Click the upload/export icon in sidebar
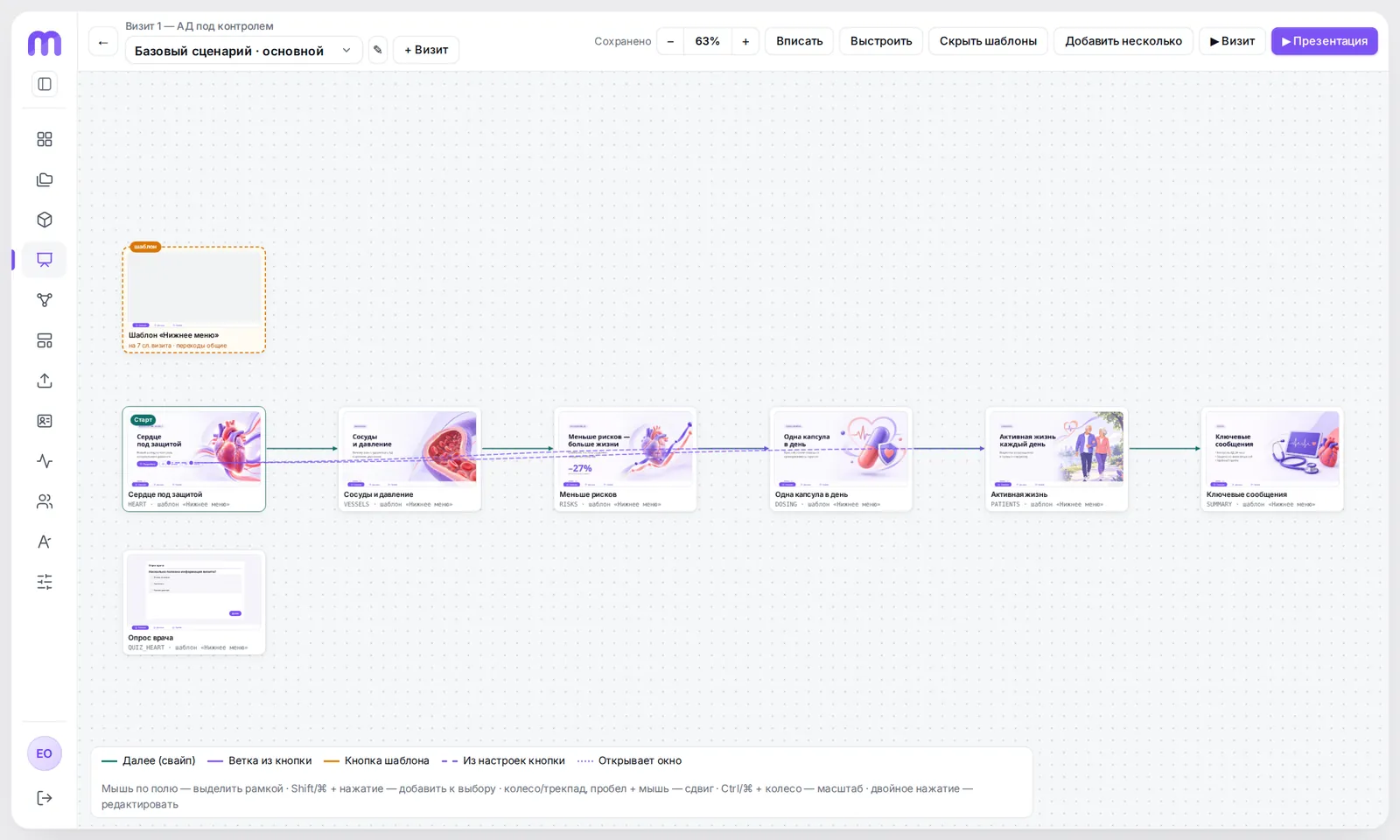Screen dimensions: 1400x840 [x=45, y=381]
